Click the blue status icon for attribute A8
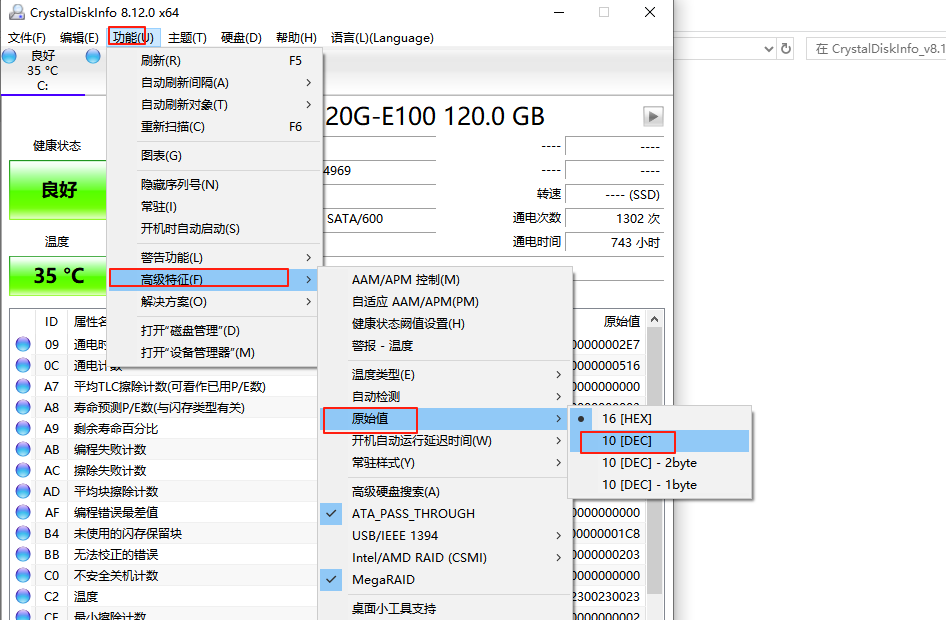The width and height of the screenshot is (946, 620). click(23, 408)
